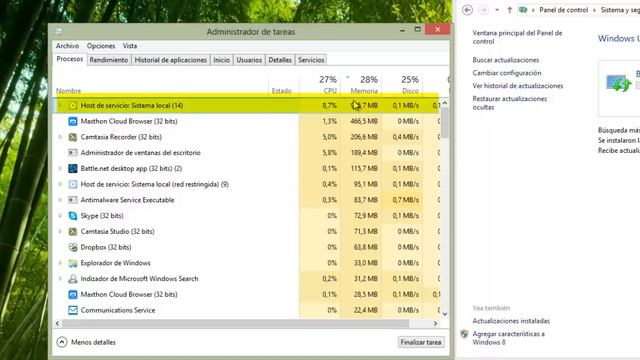This screenshot has width=640, height=360.
Task: Sort processes by Disco column header
Action: [x=402, y=84]
